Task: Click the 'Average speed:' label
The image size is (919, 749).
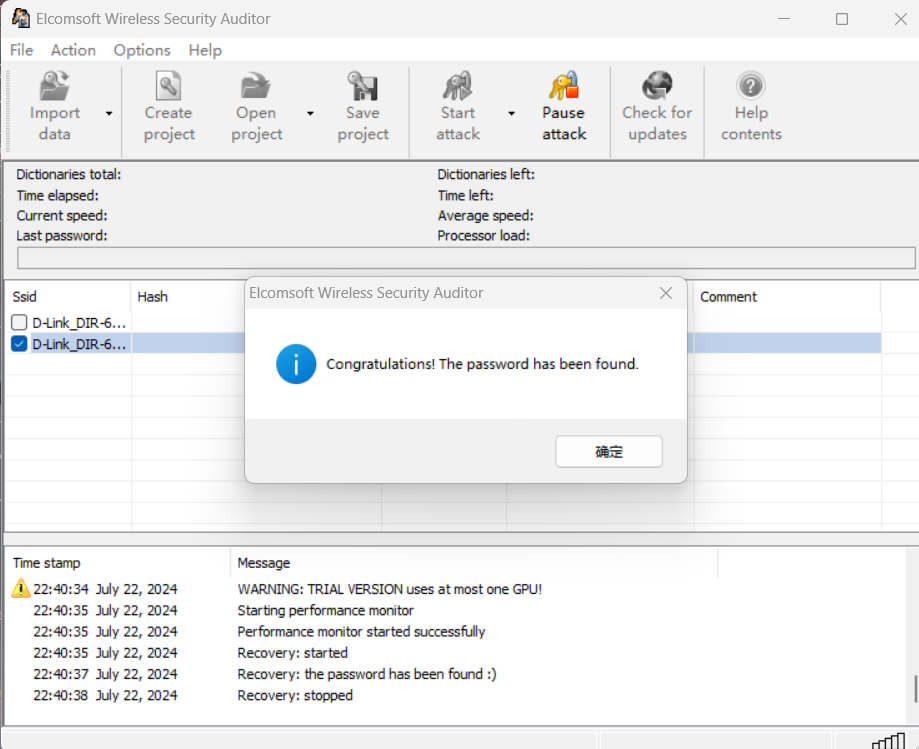Action: (x=485, y=216)
